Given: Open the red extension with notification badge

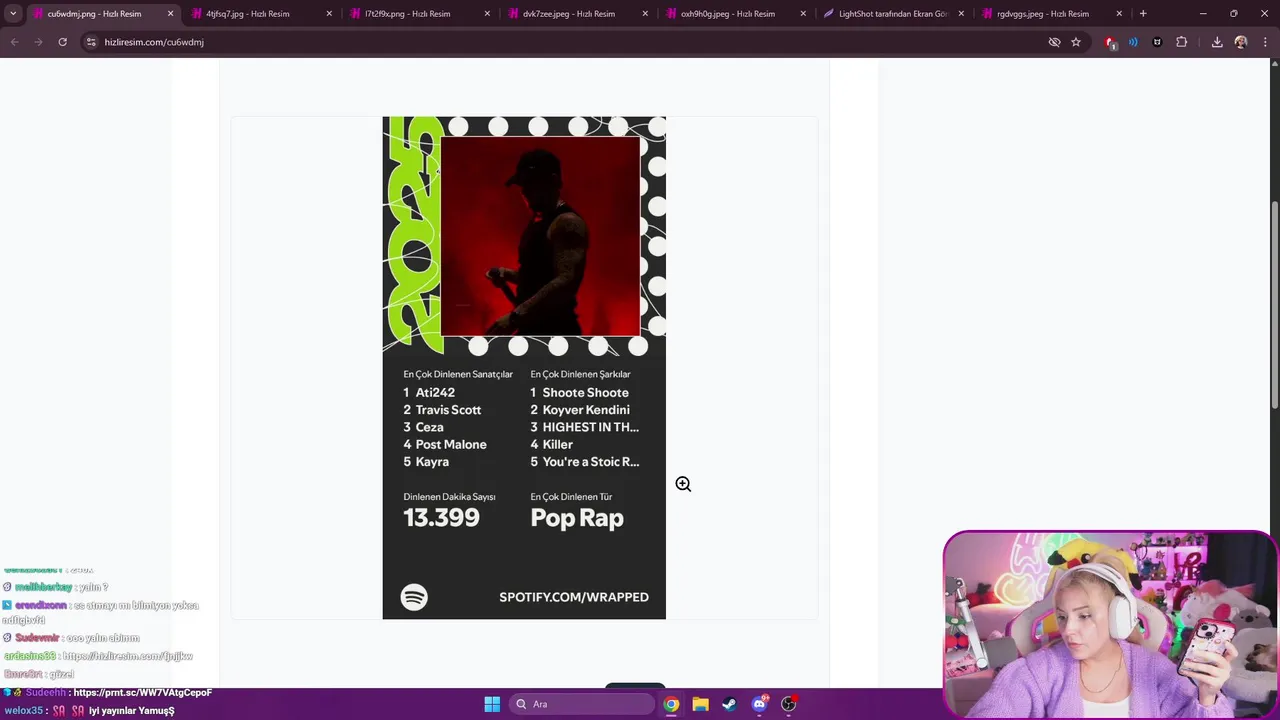Looking at the screenshot, I should pos(1110,43).
